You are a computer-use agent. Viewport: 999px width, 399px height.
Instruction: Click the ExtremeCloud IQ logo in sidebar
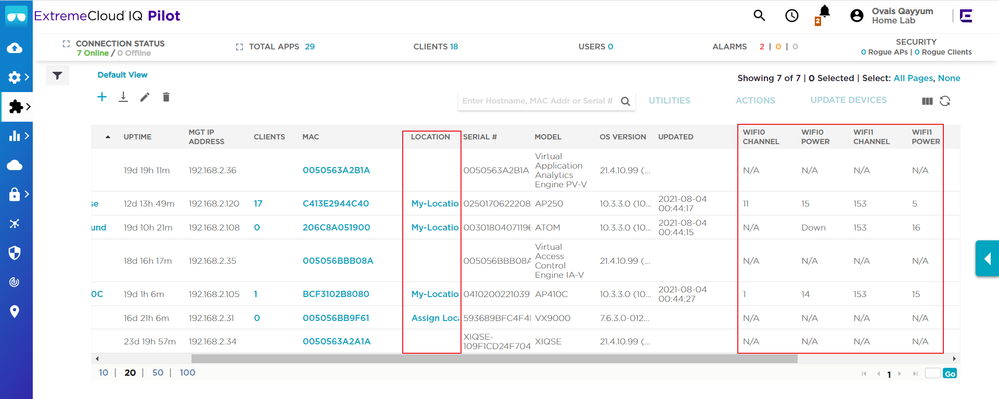(16, 16)
